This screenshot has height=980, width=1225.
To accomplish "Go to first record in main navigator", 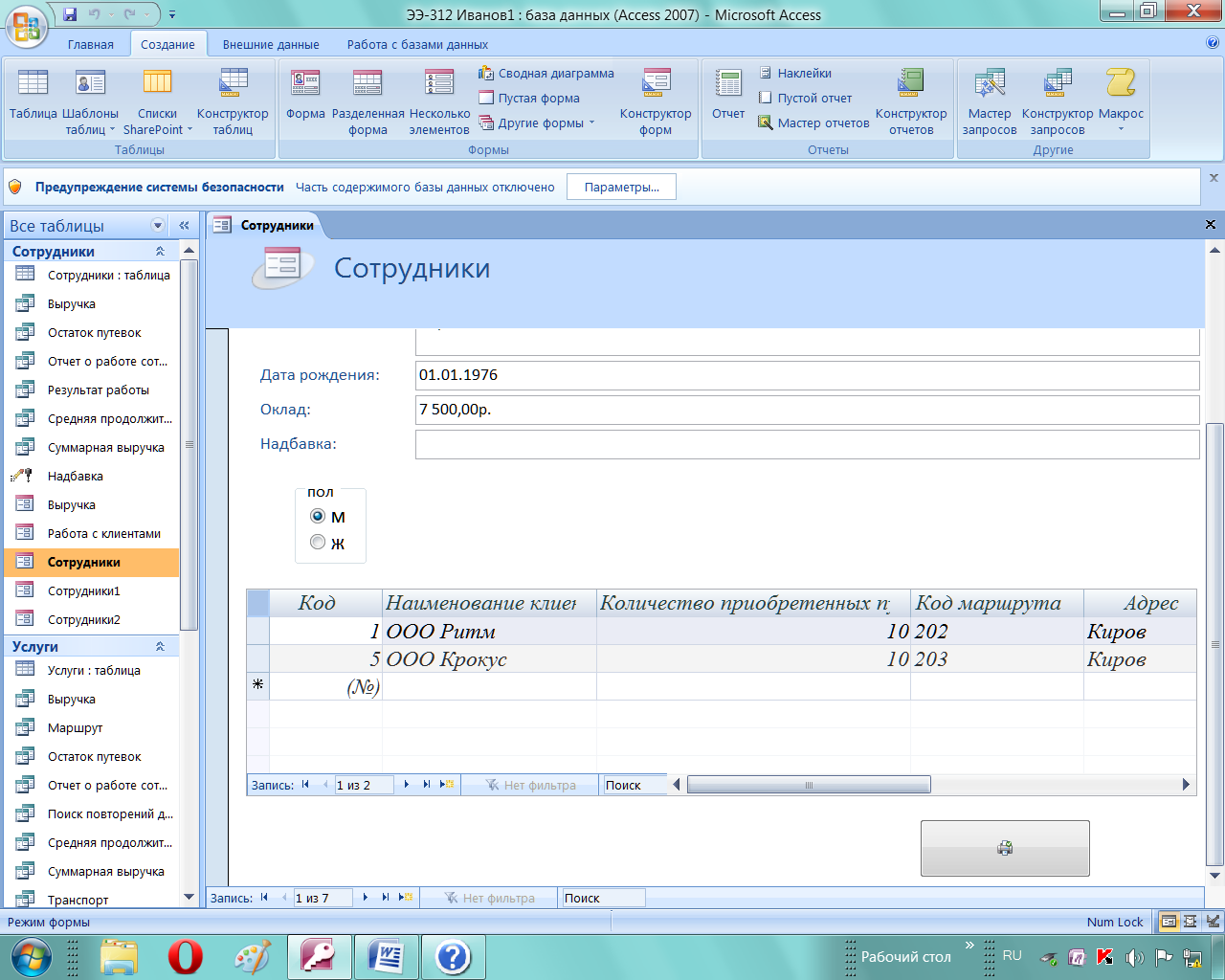I will [264, 898].
